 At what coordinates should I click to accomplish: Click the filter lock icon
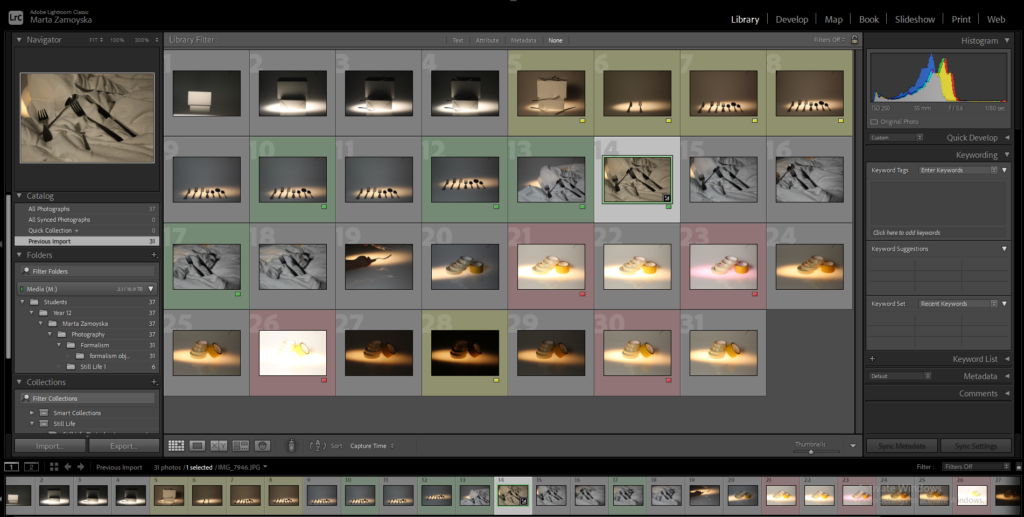click(854, 40)
